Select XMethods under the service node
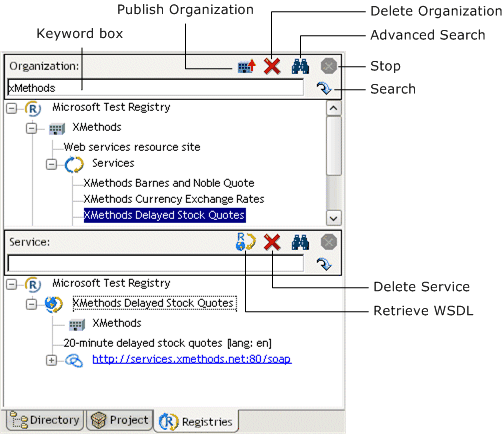Image resolution: width=503 pixels, height=434 pixels. pyautogui.click(x=117, y=323)
